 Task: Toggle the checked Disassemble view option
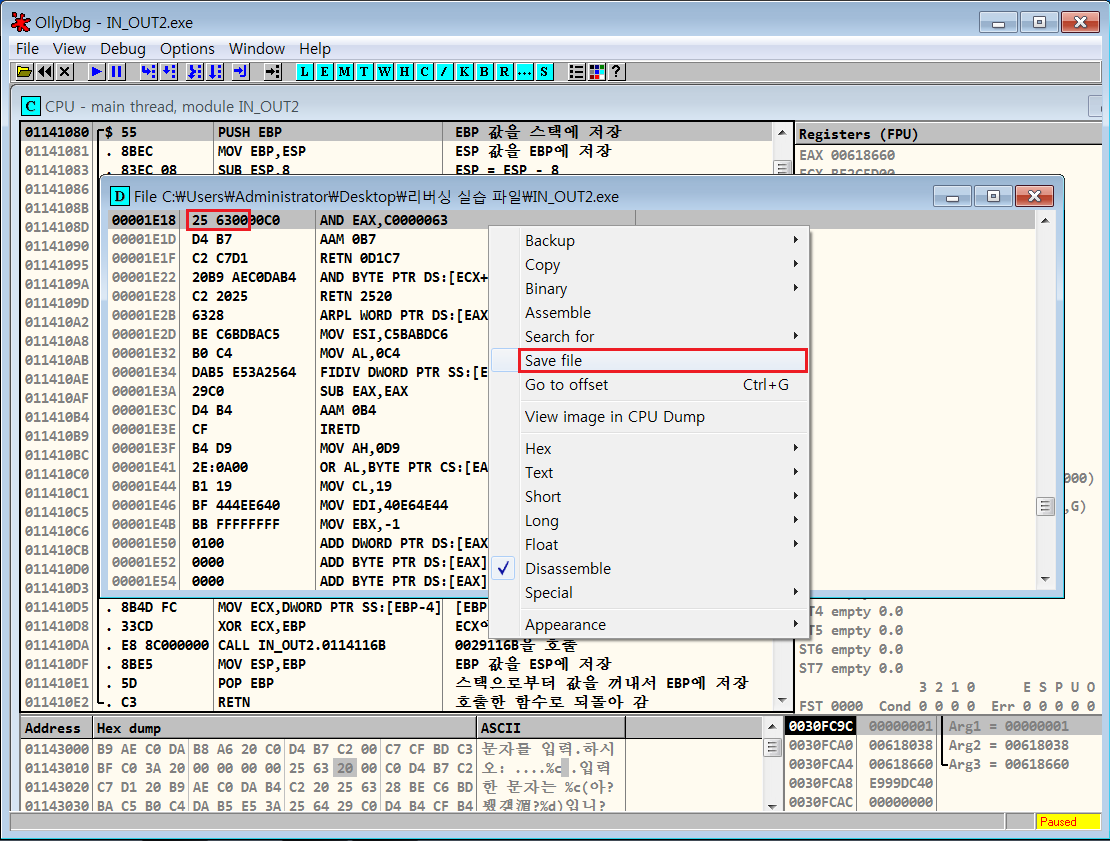pos(649,569)
